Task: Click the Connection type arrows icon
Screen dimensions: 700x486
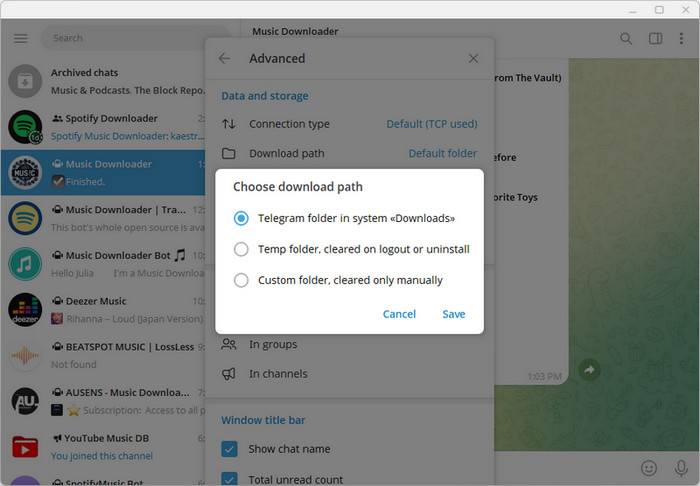Action: (229, 124)
